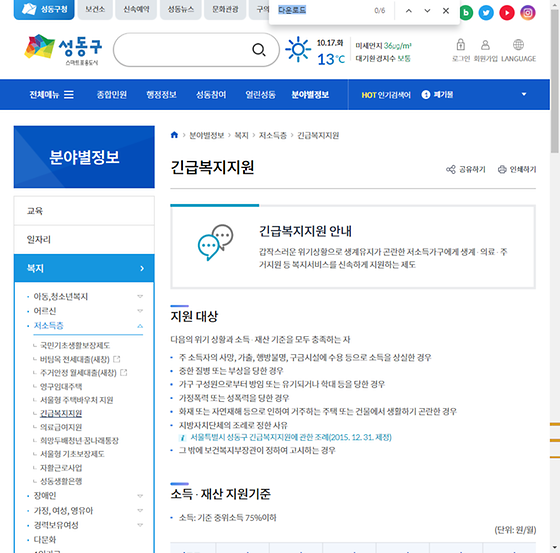Open 긴급복지지원 sidebar link

(61, 414)
